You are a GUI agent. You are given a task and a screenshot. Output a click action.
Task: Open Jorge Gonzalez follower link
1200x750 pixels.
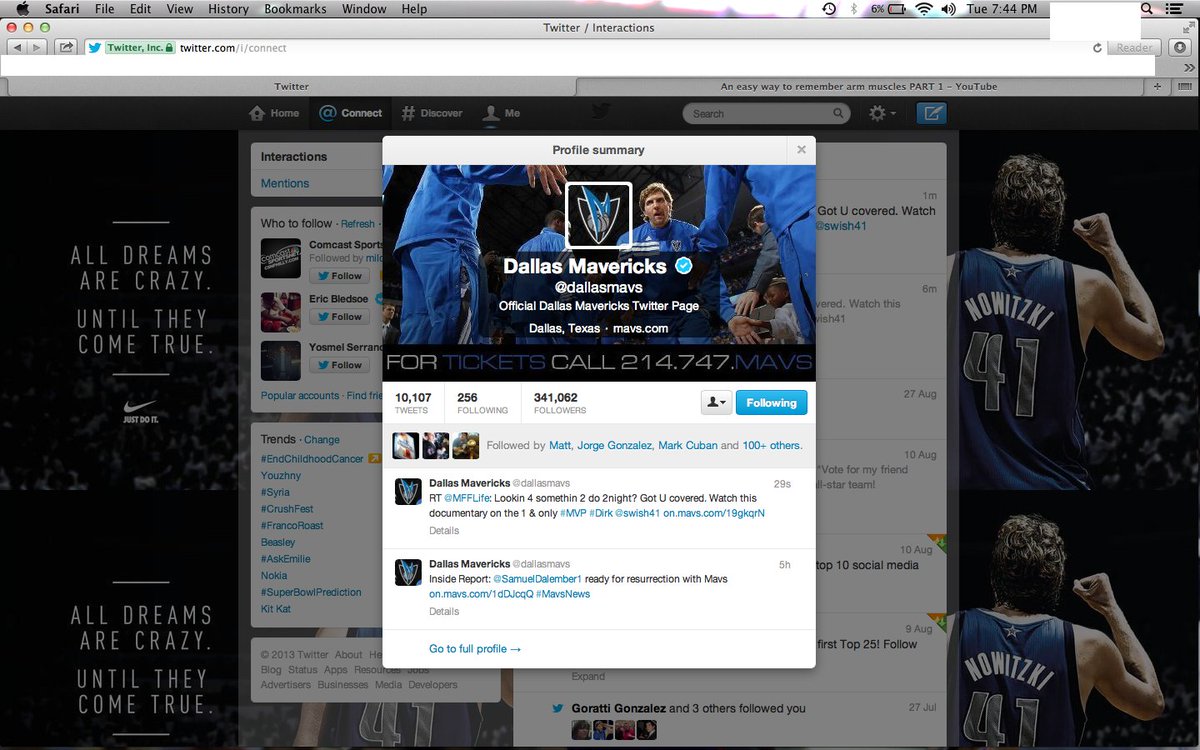click(614, 445)
